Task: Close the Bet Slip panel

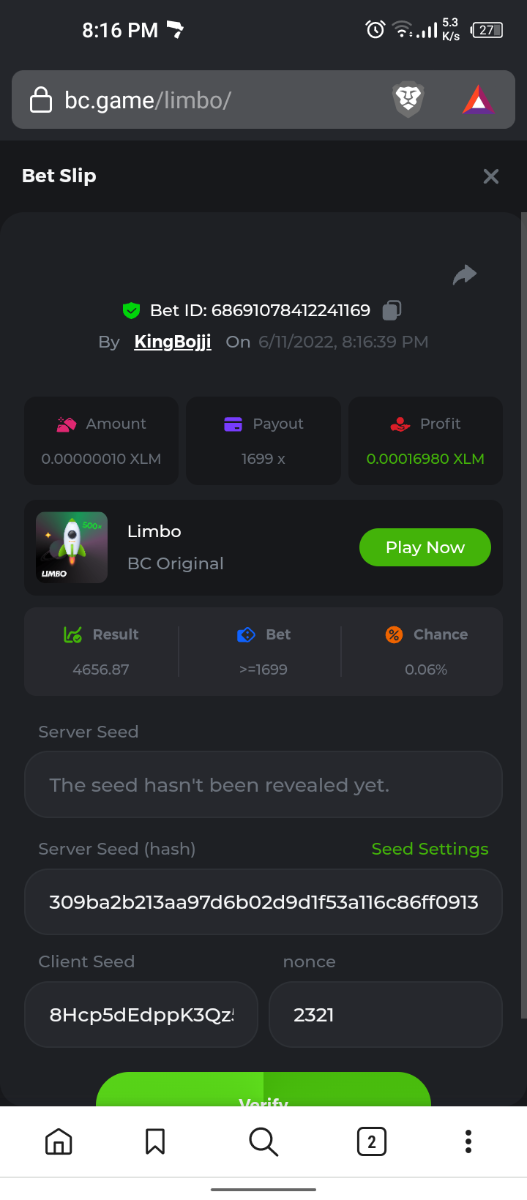Action: [x=491, y=176]
